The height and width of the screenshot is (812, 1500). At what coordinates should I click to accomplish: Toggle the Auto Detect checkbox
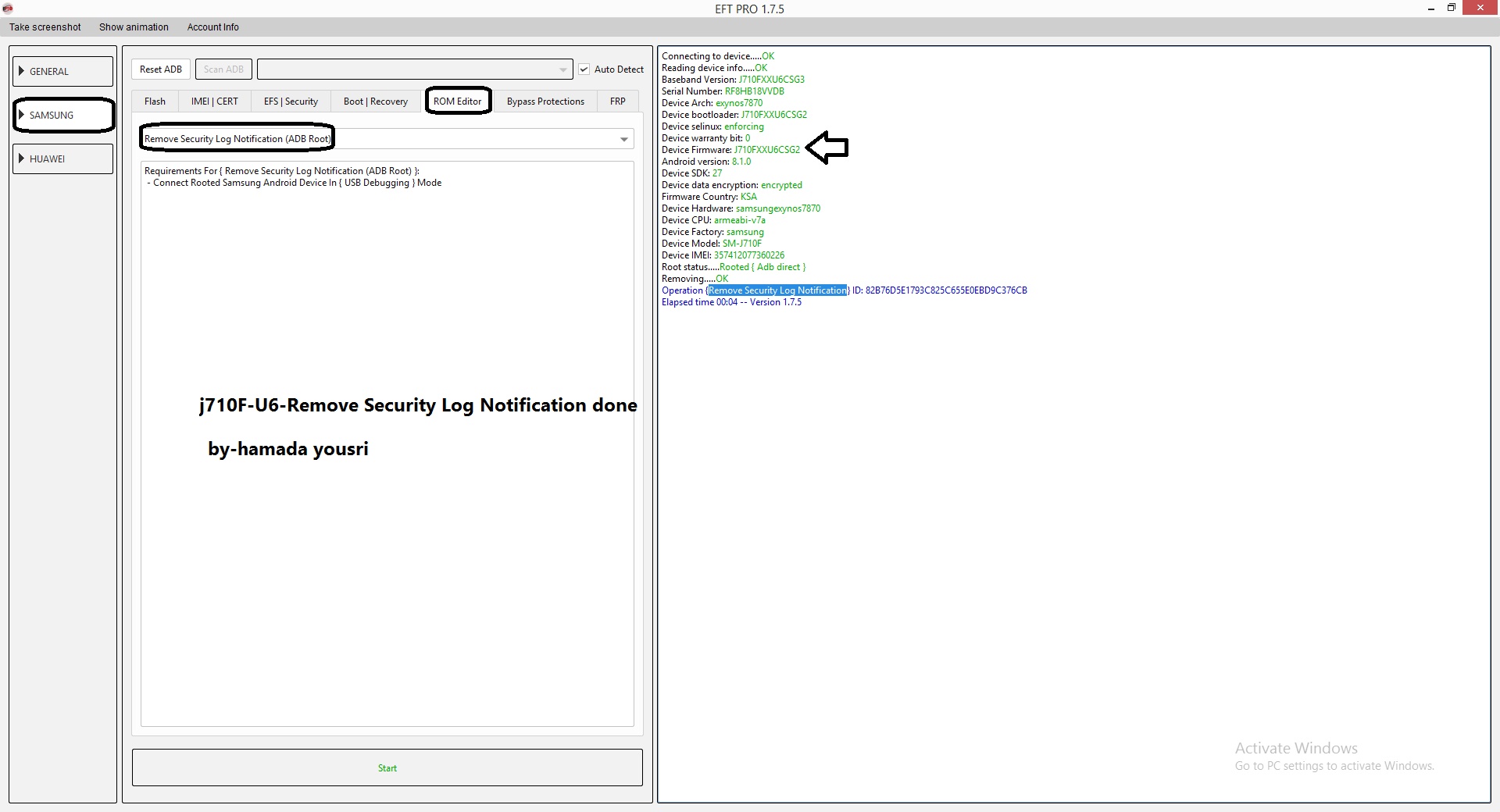[584, 69]
